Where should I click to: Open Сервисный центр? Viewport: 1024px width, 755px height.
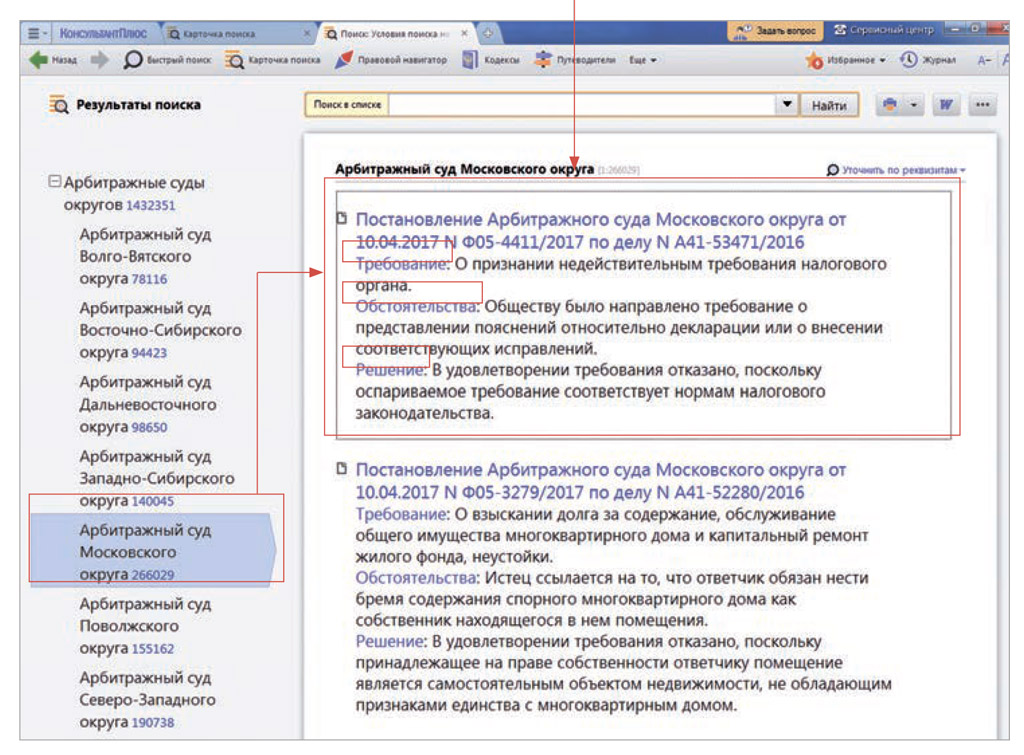pyautogui.click(x=884, y=30)
